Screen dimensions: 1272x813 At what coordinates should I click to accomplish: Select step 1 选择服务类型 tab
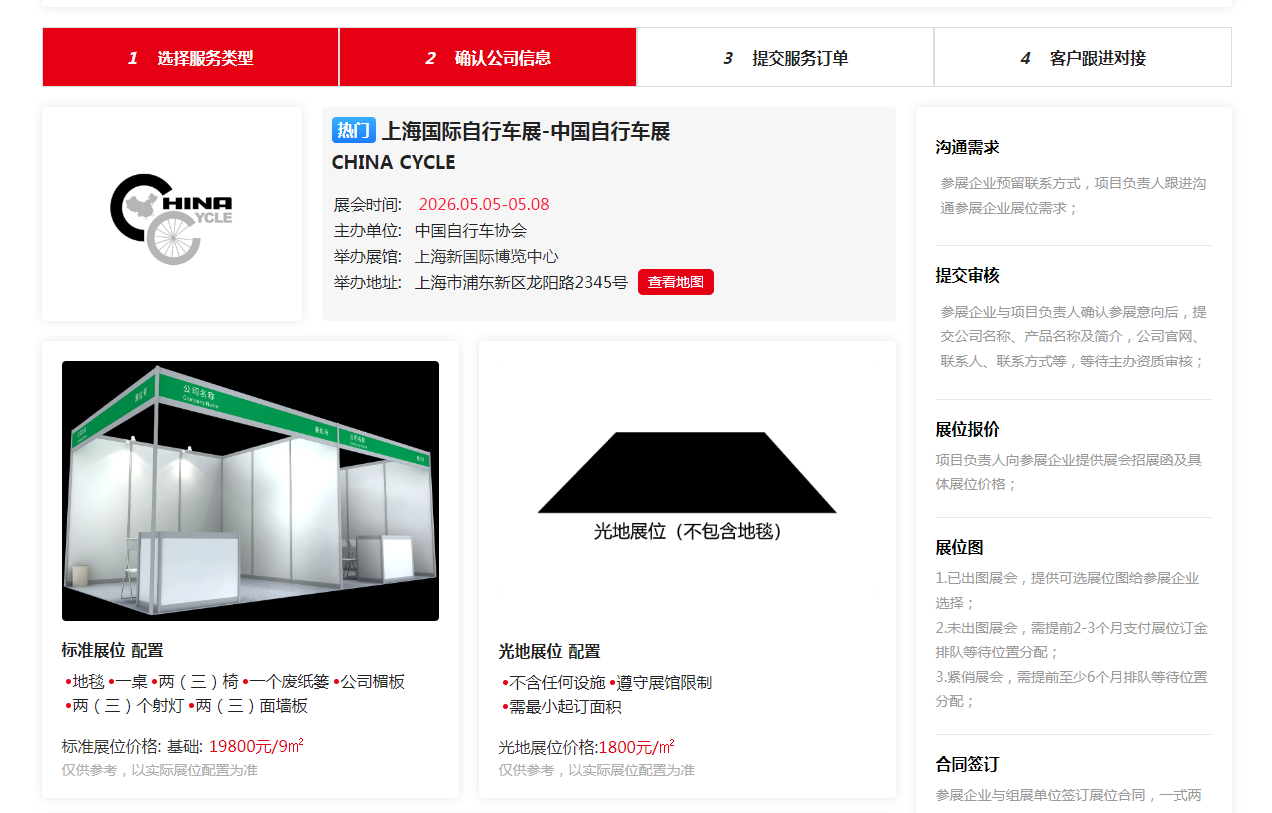[x=191, y=57]
